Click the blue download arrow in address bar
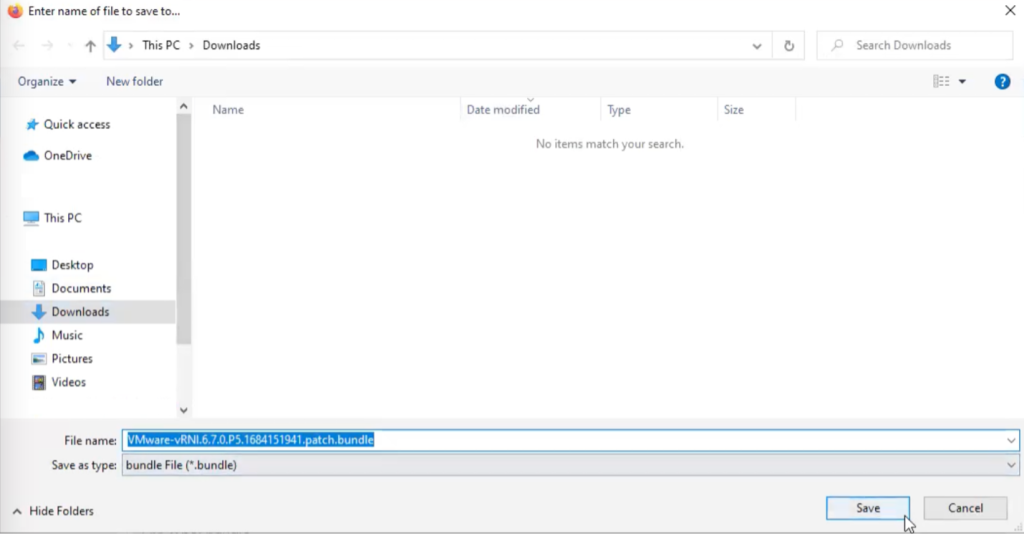1024x536 pixels. click(114, 45)
